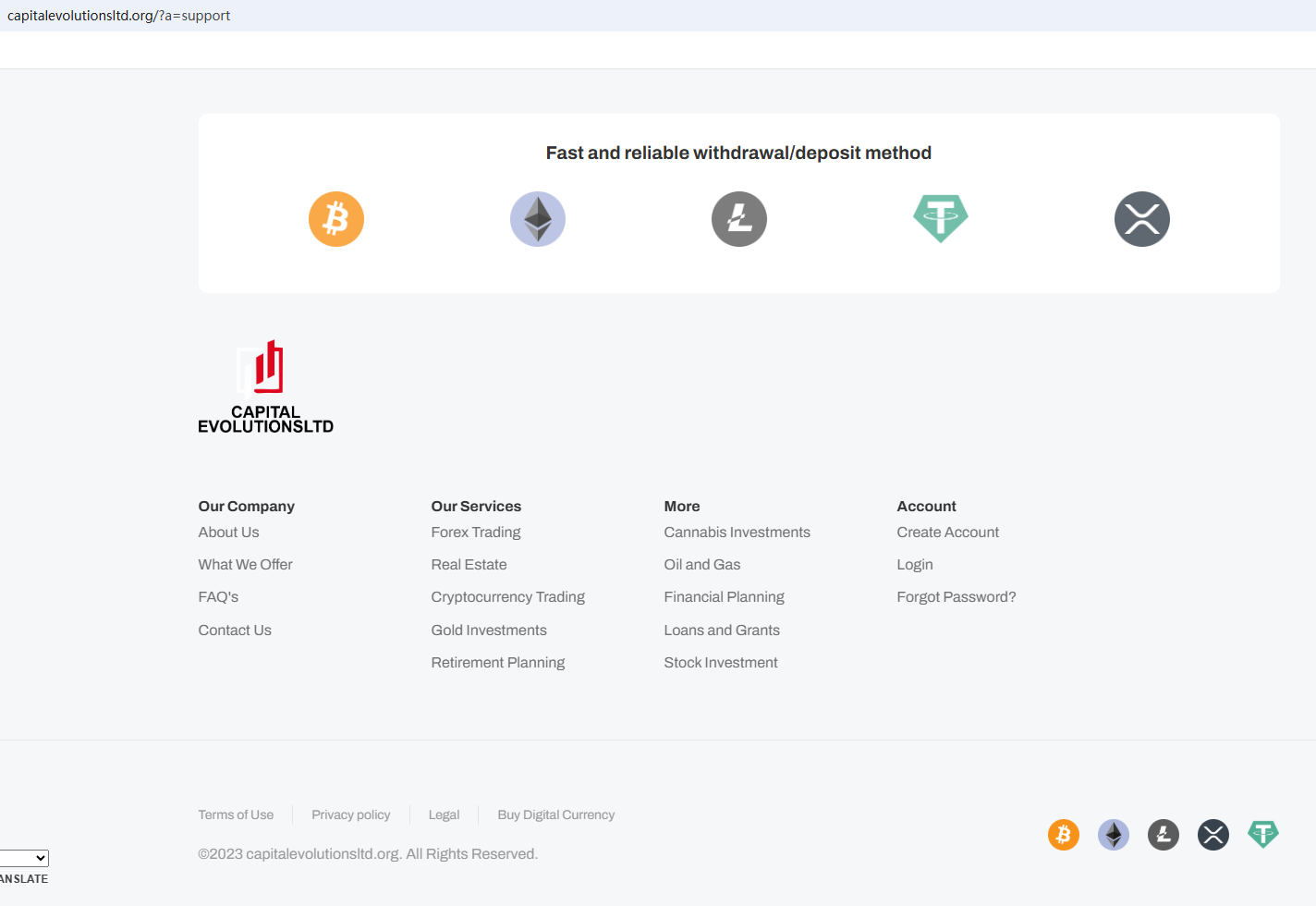Click the large Litecoin icon in the deposit methods card
1316x906 pixels.
point(739,219)
